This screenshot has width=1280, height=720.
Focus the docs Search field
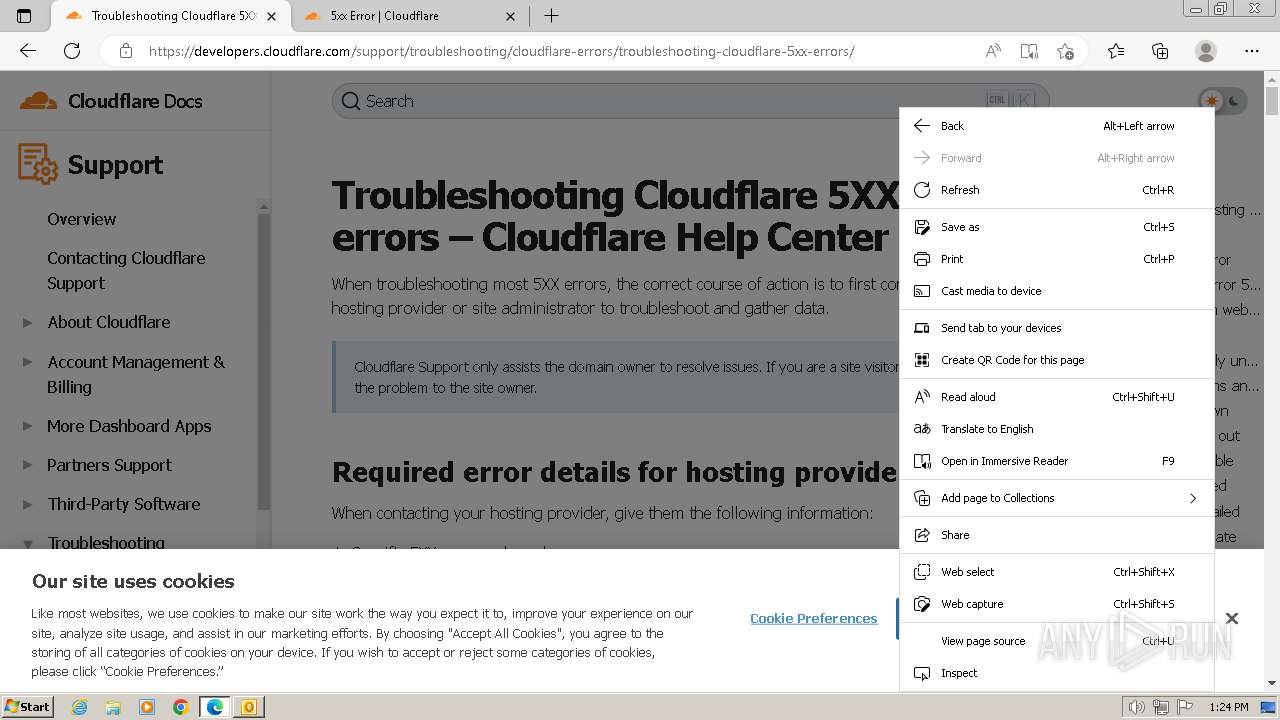coord(690,101)
